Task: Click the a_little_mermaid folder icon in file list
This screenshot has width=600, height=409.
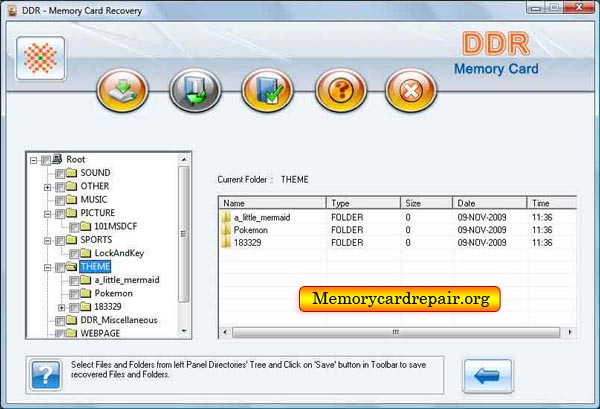Action: (x=226, y=217)
